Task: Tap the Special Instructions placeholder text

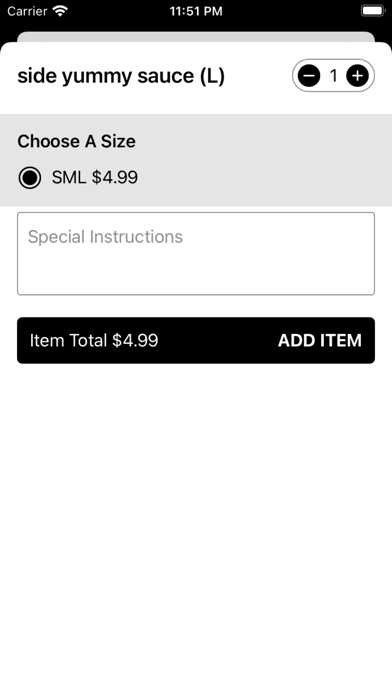Action: (x=105, y=237)
